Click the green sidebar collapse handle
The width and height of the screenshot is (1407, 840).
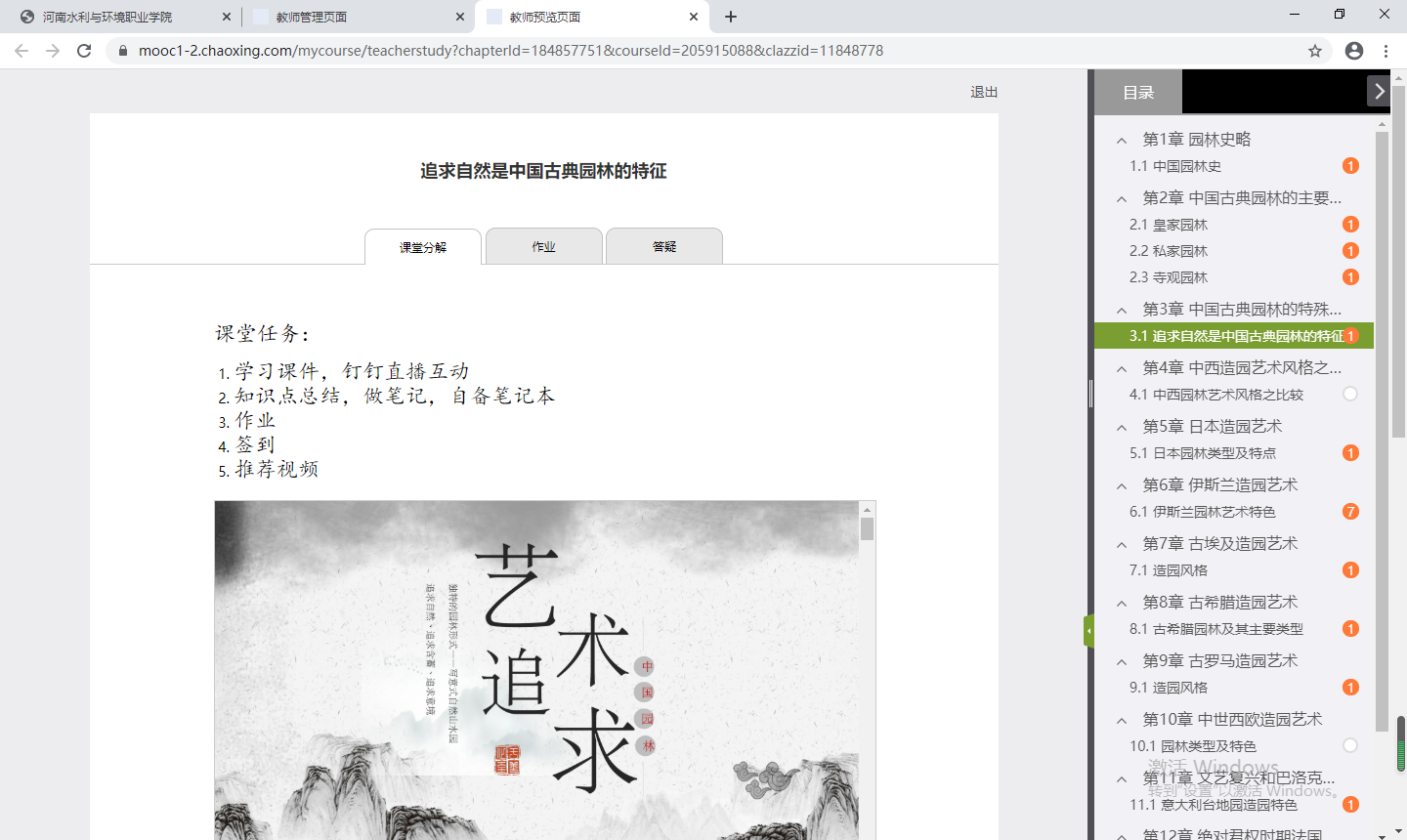(1088, 631)
